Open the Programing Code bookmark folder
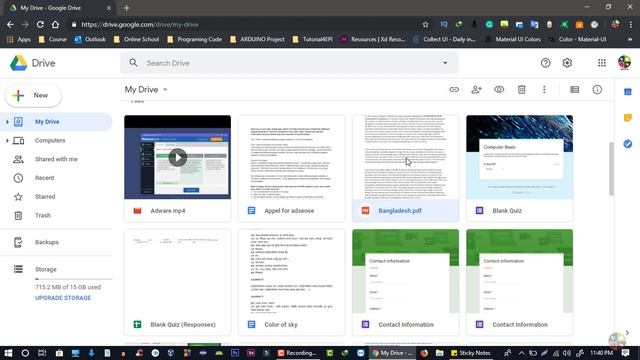Screen dimensions: 640x360 point(195,39)
